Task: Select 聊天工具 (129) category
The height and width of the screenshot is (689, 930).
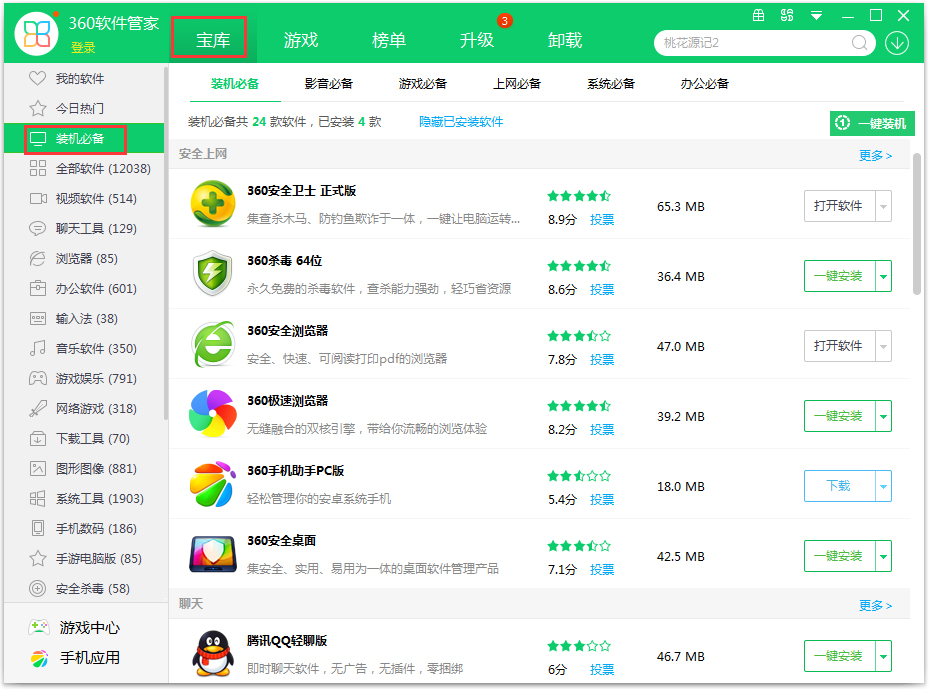Action: click(84, 228)
